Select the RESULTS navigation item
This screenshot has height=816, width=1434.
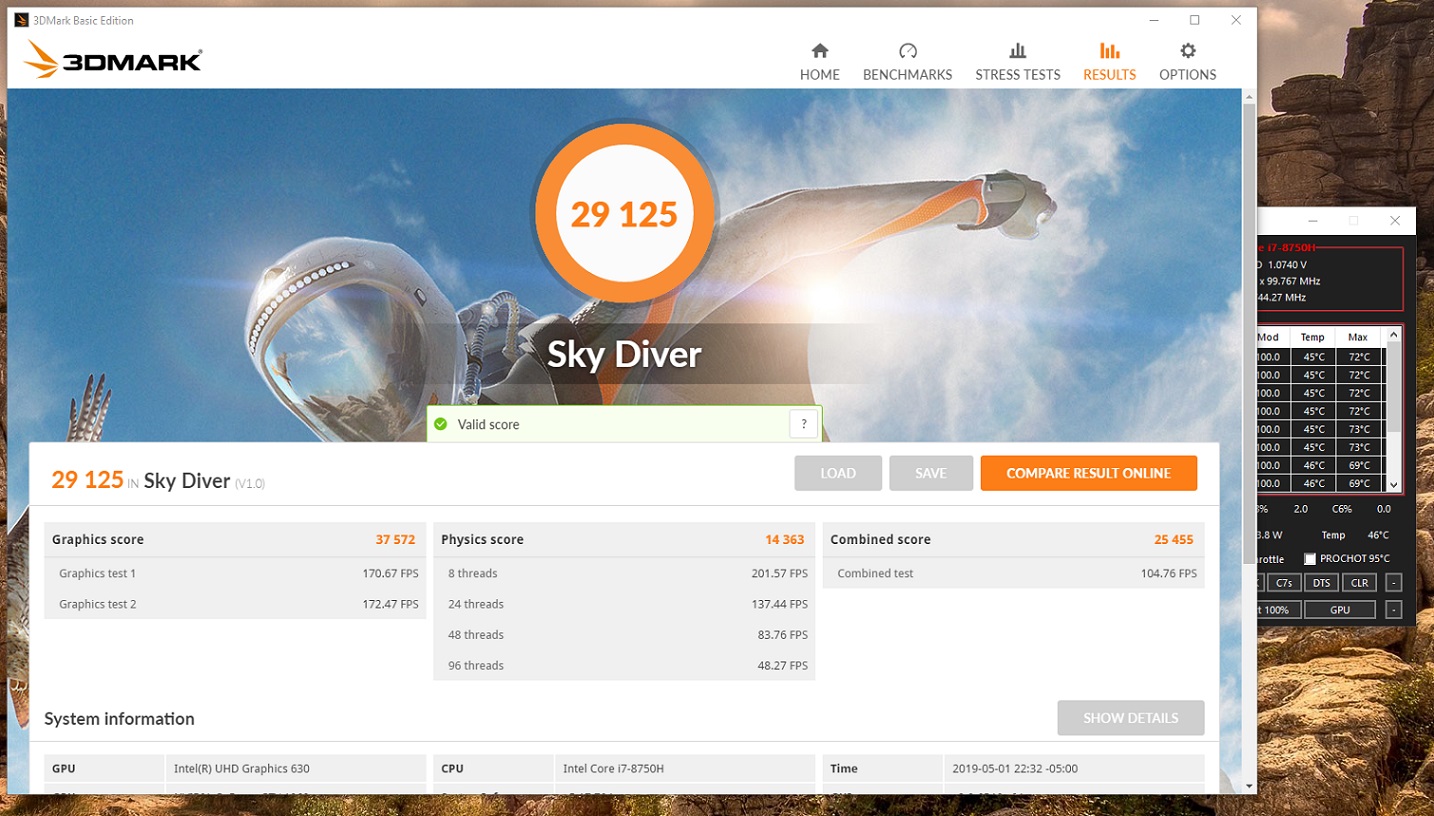[1109, 62]
